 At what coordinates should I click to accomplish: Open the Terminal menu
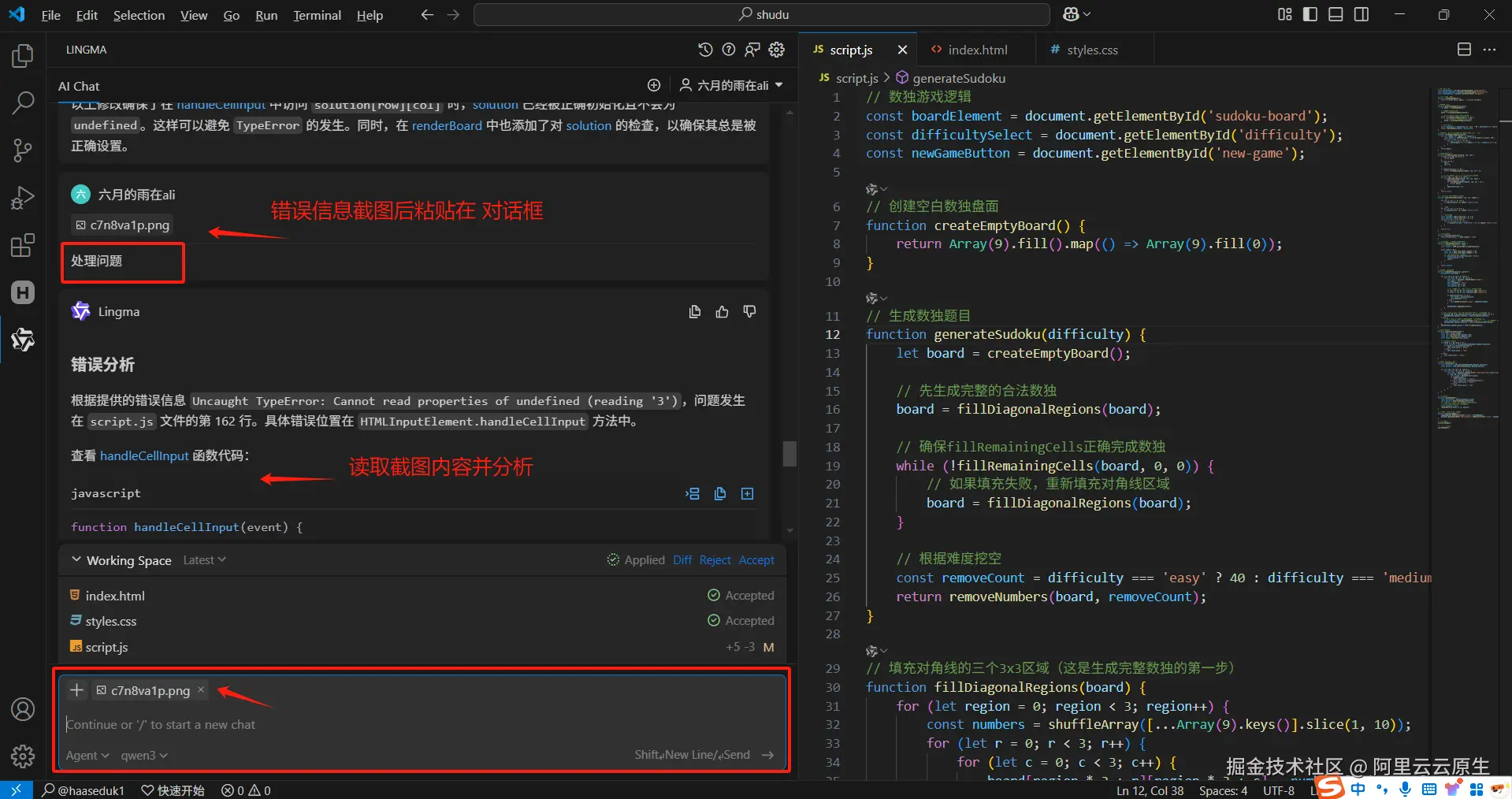[x=317, y=15]
